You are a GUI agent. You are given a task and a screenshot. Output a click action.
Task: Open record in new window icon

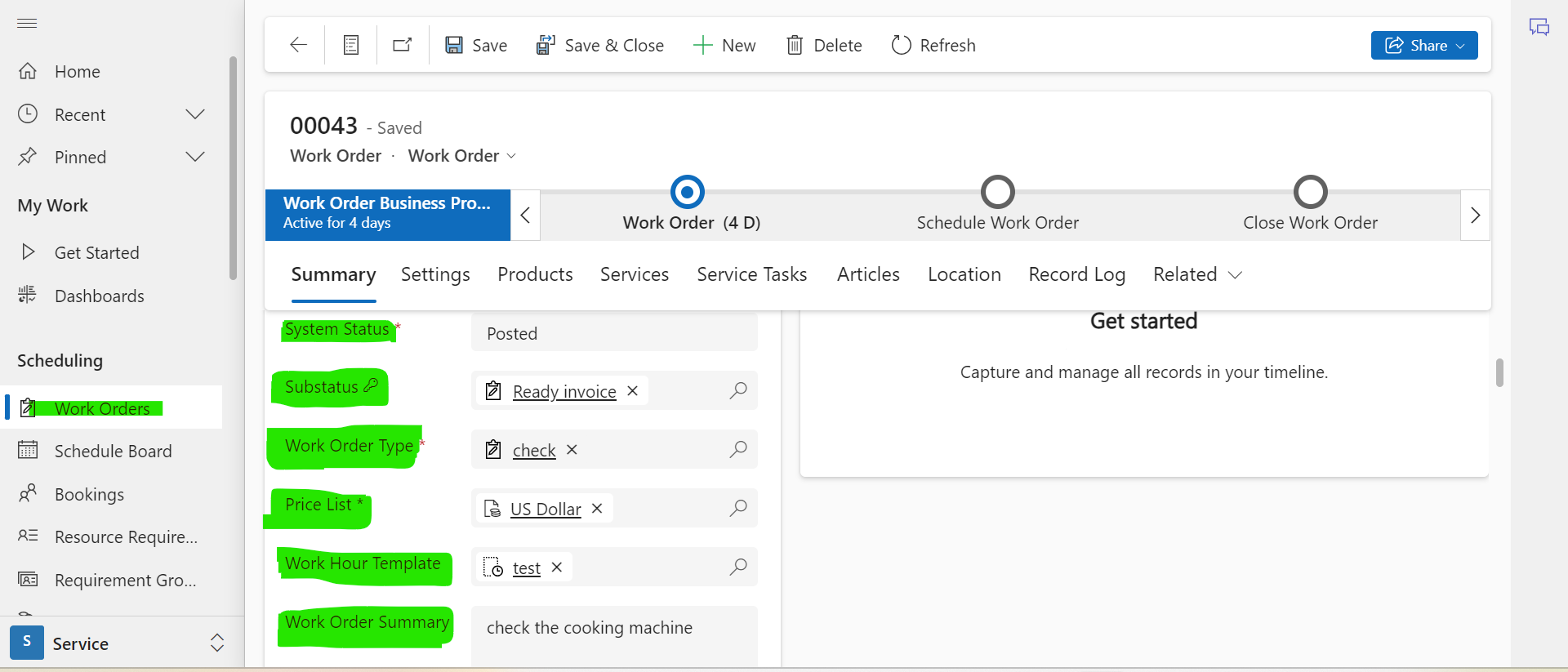coord(403,45)
